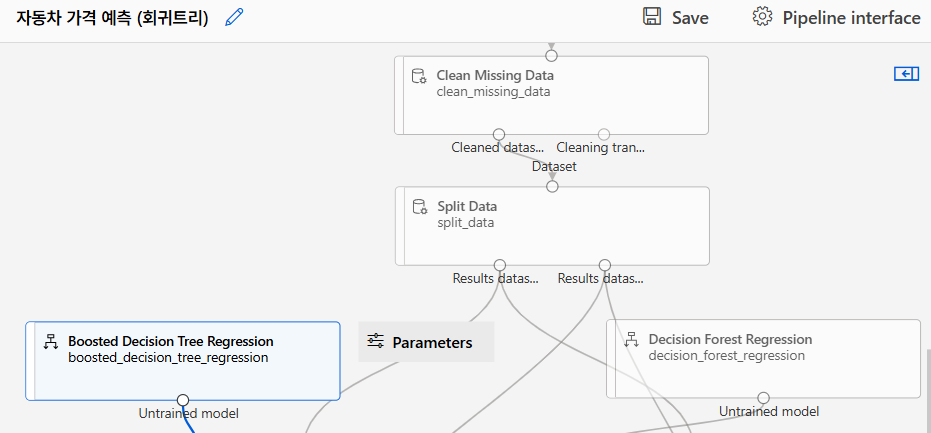This screenshot has width=931, height=433.
Task: Click the Split Data module icon
Action: coord(420,207)
